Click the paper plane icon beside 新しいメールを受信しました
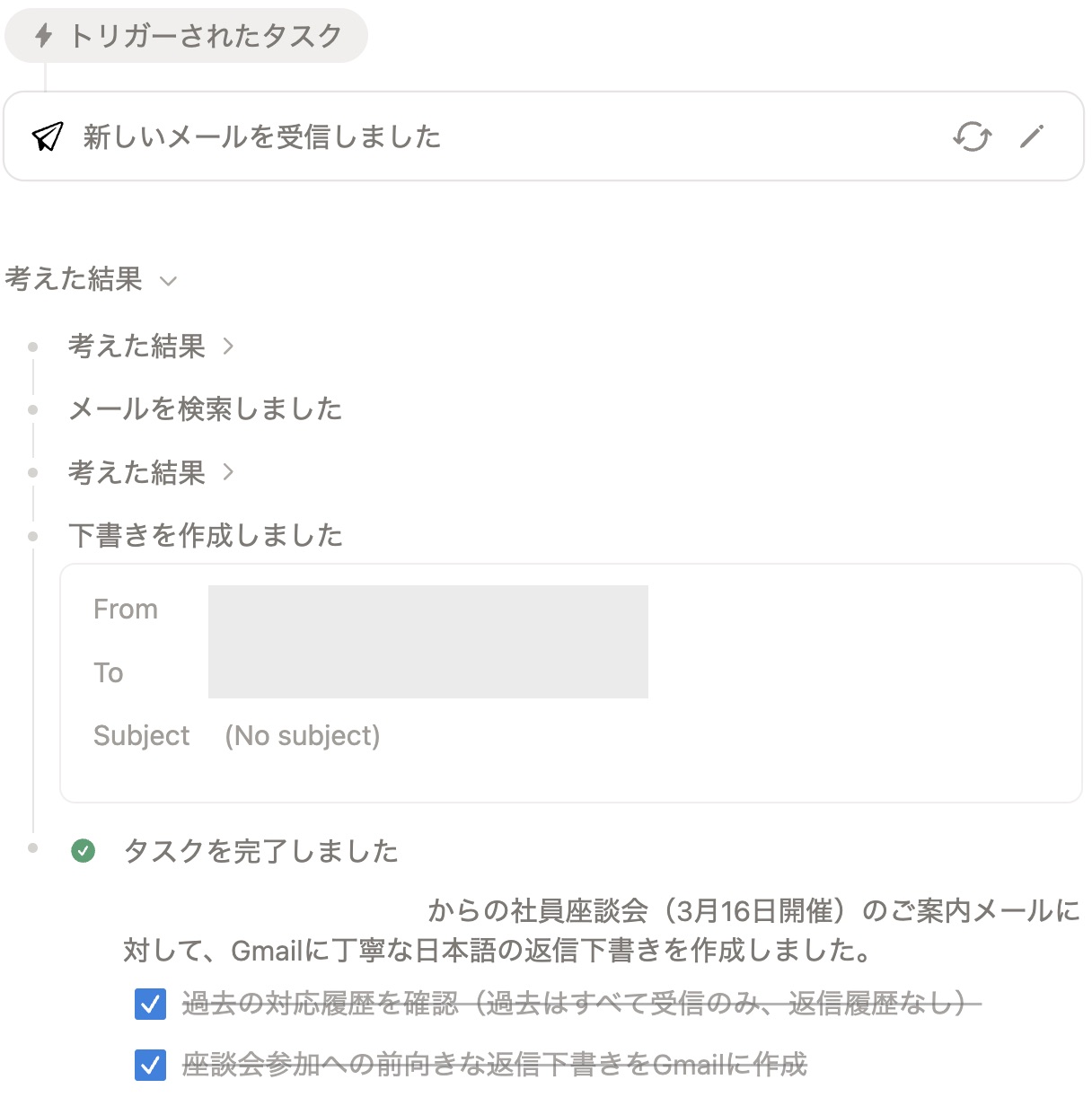This screenshot has width=1092, height=1097. pos(48,136)
